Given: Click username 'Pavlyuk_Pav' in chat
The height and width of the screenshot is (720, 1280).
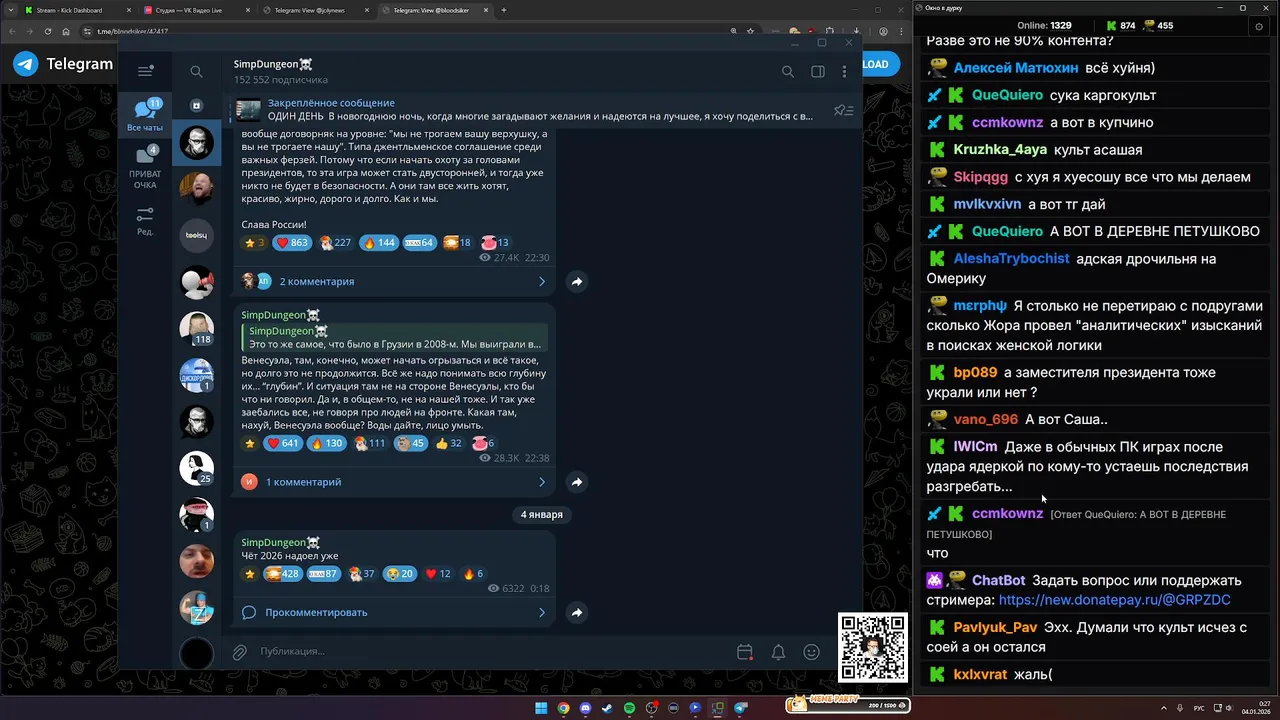Looking at the screenshot, I should click(995, 628).
